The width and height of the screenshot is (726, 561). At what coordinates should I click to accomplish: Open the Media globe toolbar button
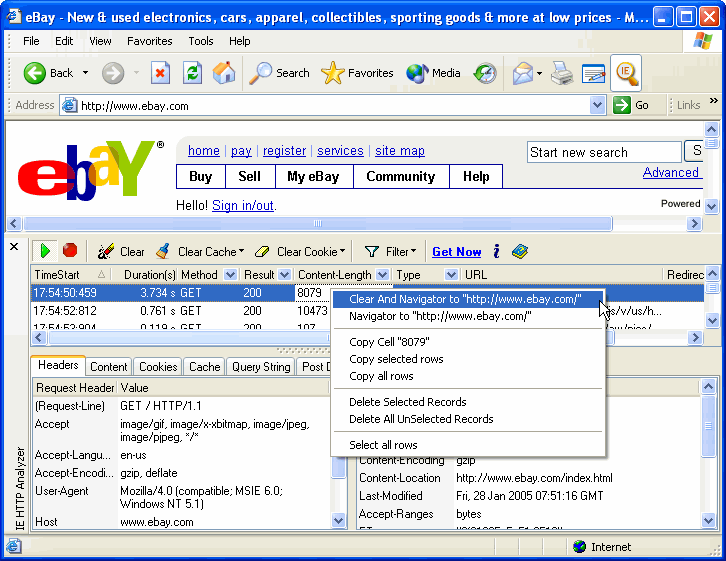point(433,73)
